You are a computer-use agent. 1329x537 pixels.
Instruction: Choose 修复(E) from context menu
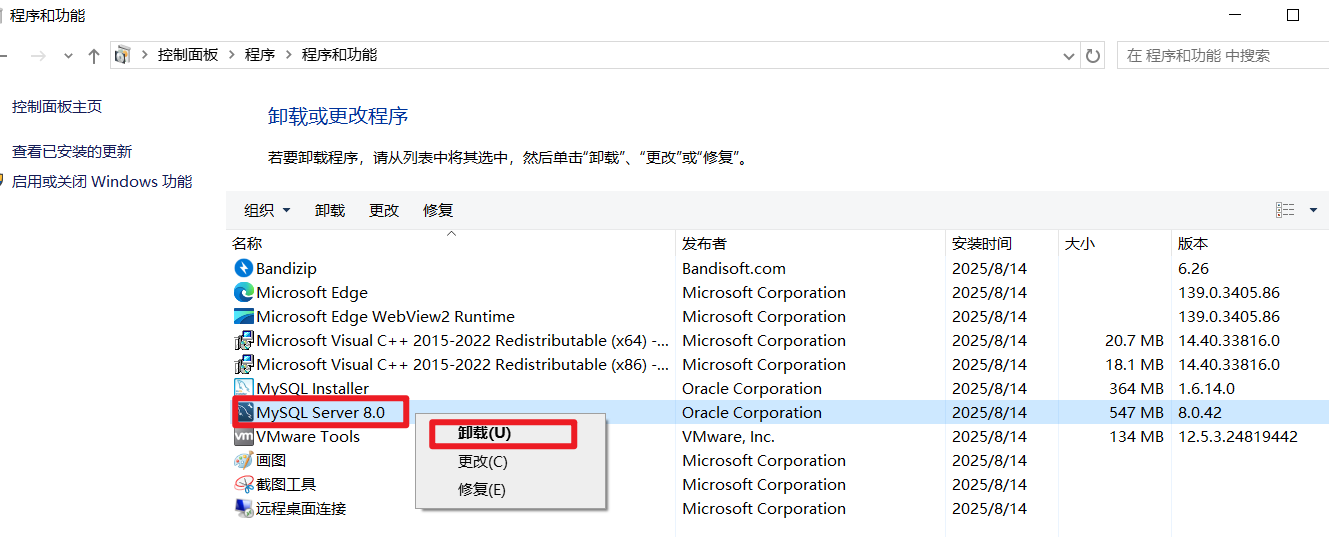[x=482, y=490]
